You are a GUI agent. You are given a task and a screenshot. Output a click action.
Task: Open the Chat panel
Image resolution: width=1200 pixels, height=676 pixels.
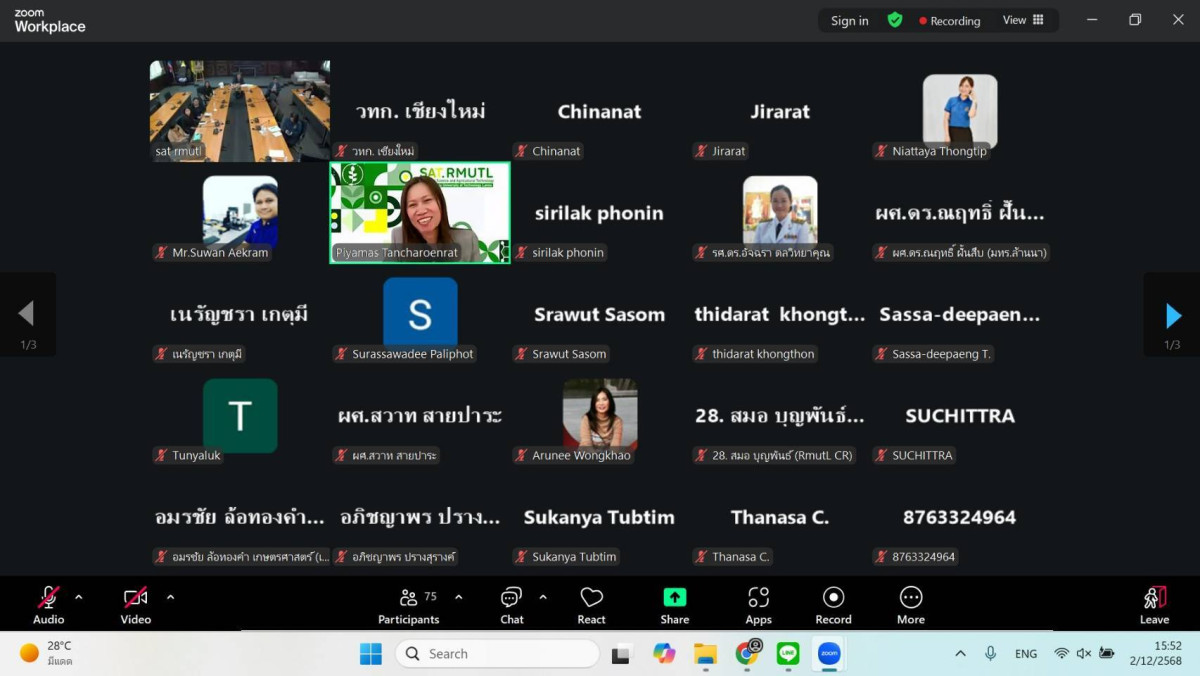point(511,605)
